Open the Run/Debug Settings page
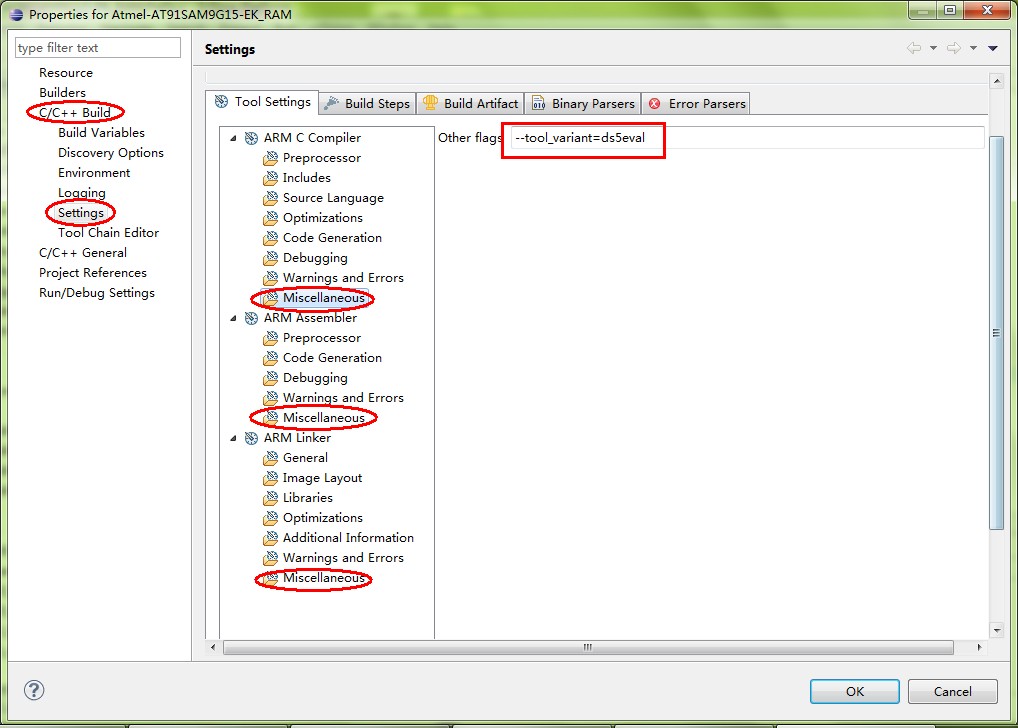This screenshot has height=728, width=1018. click(97, 294)
